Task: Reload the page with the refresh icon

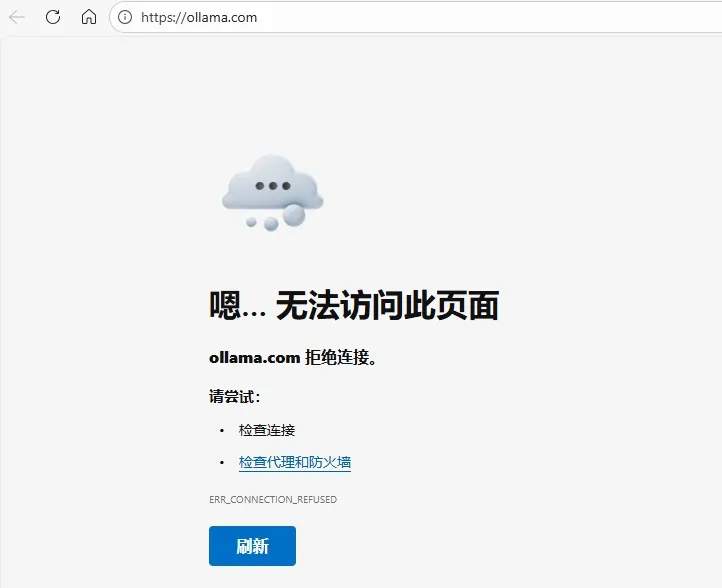Action: click(x=53, y=17)
